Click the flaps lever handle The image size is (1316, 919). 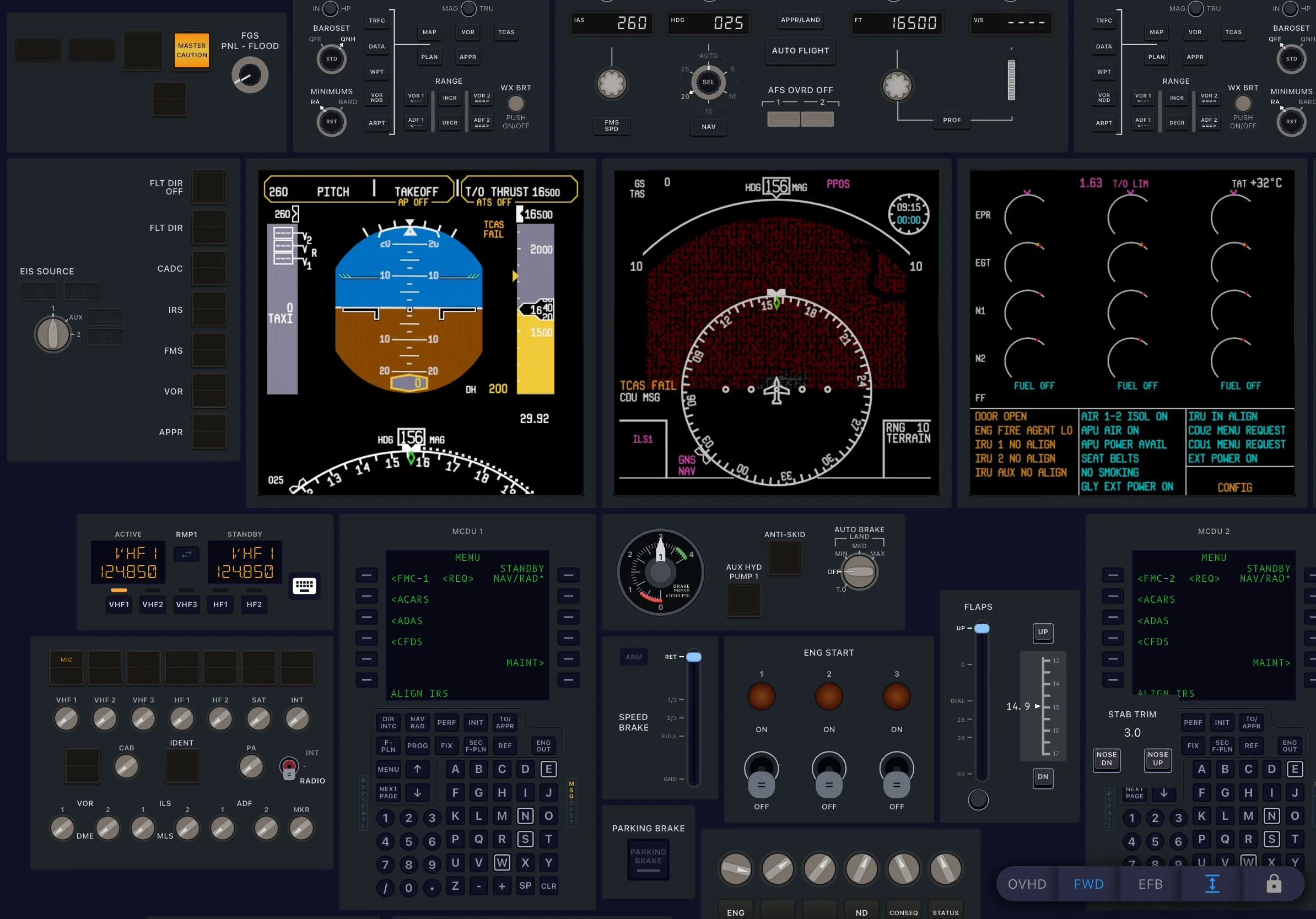pos(982,629)
